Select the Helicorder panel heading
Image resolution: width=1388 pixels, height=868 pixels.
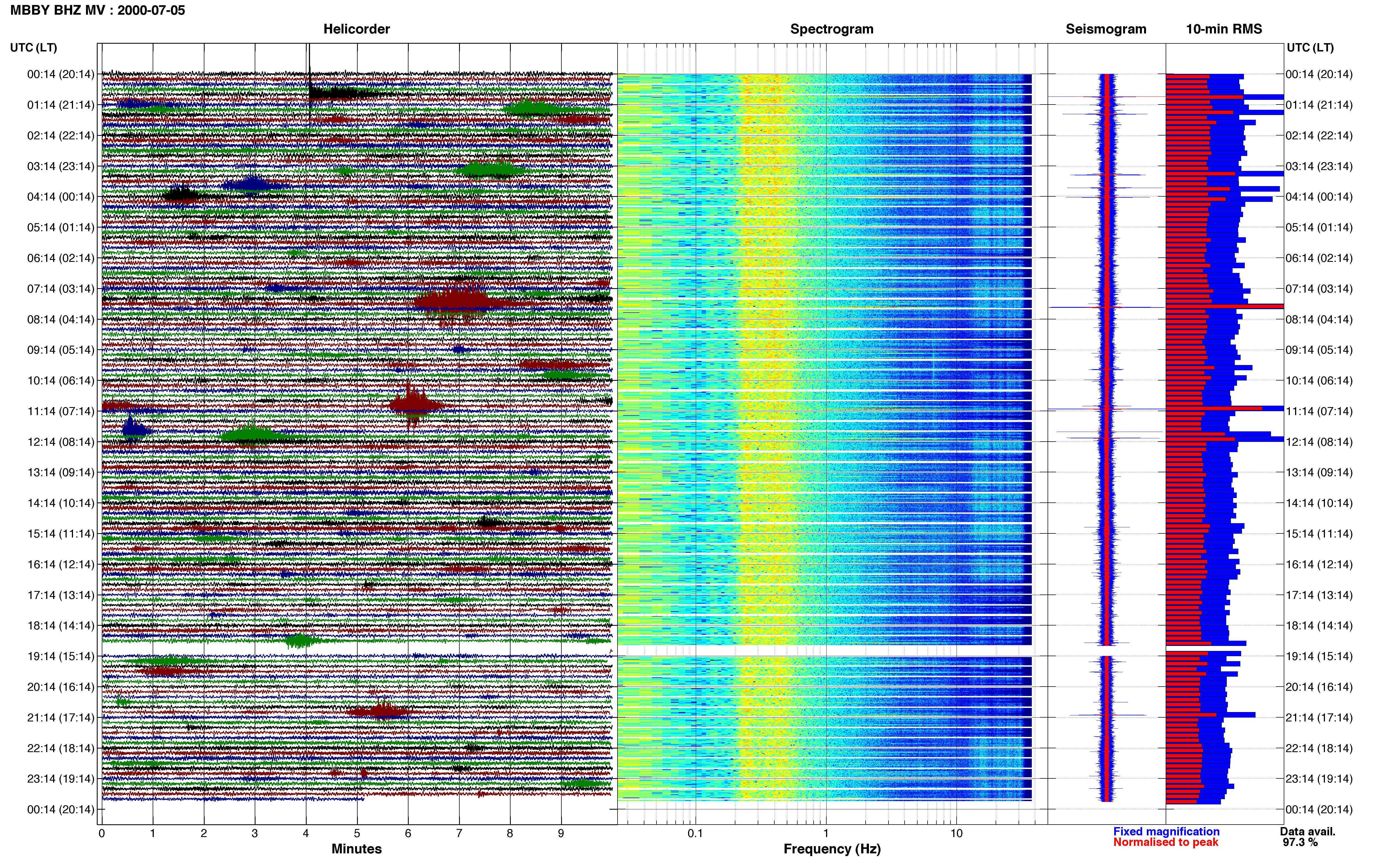[x=356, y=29]
